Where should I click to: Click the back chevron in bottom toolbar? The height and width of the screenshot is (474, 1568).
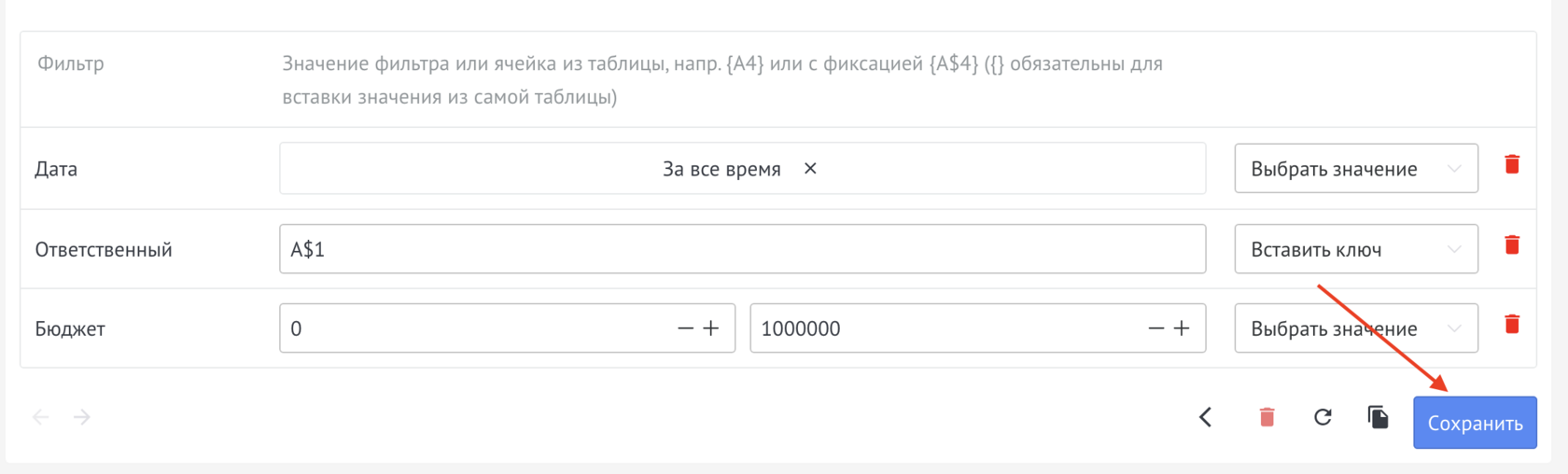click(1206, 417)
